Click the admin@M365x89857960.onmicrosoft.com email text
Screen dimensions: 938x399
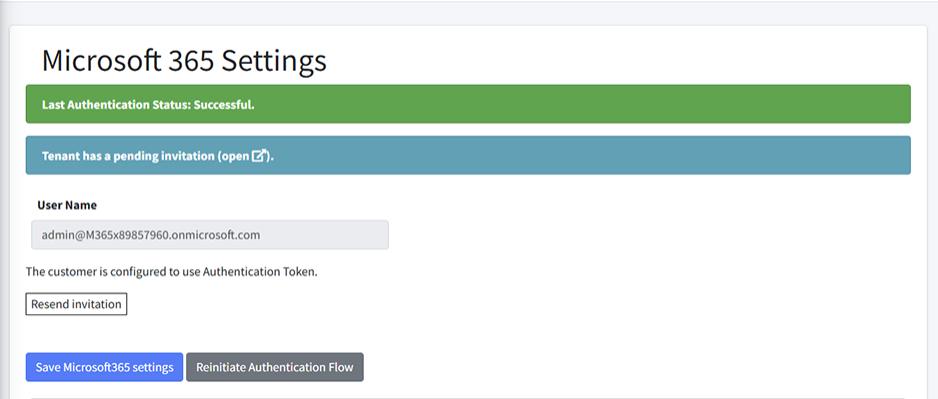tap(151, 235)
